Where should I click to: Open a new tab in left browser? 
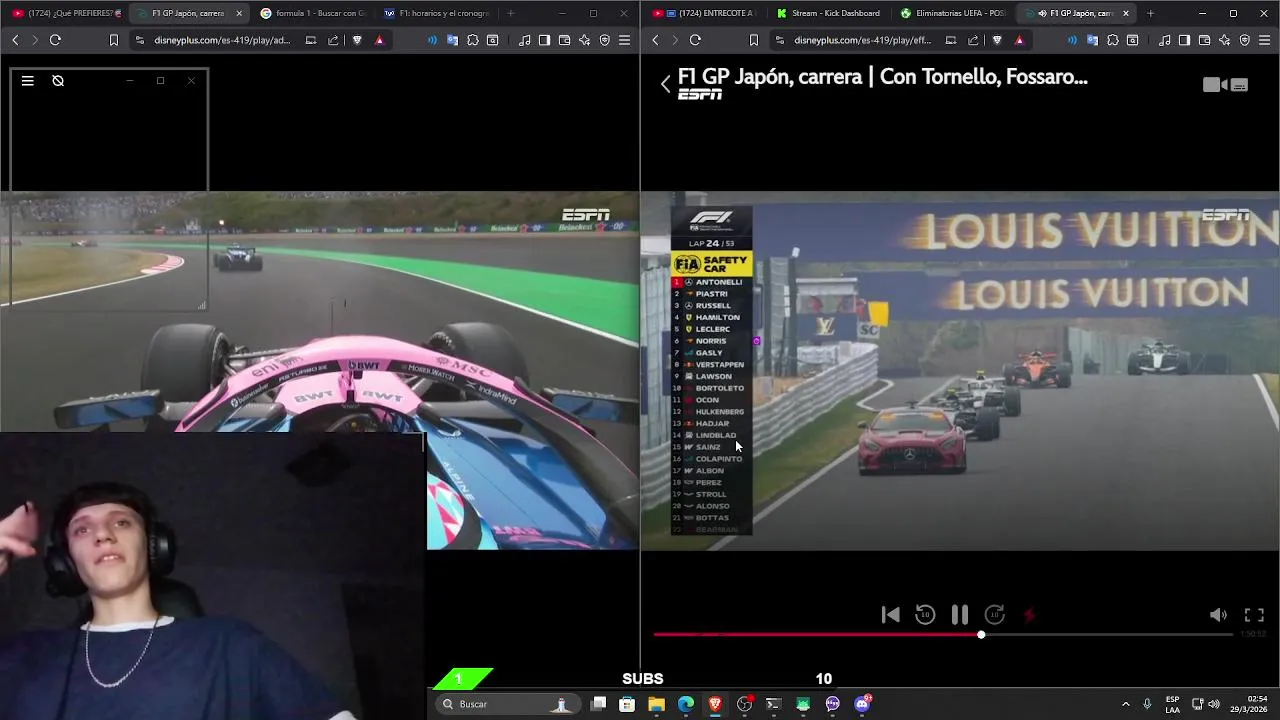pyautogui.click(x=511, y=13)
